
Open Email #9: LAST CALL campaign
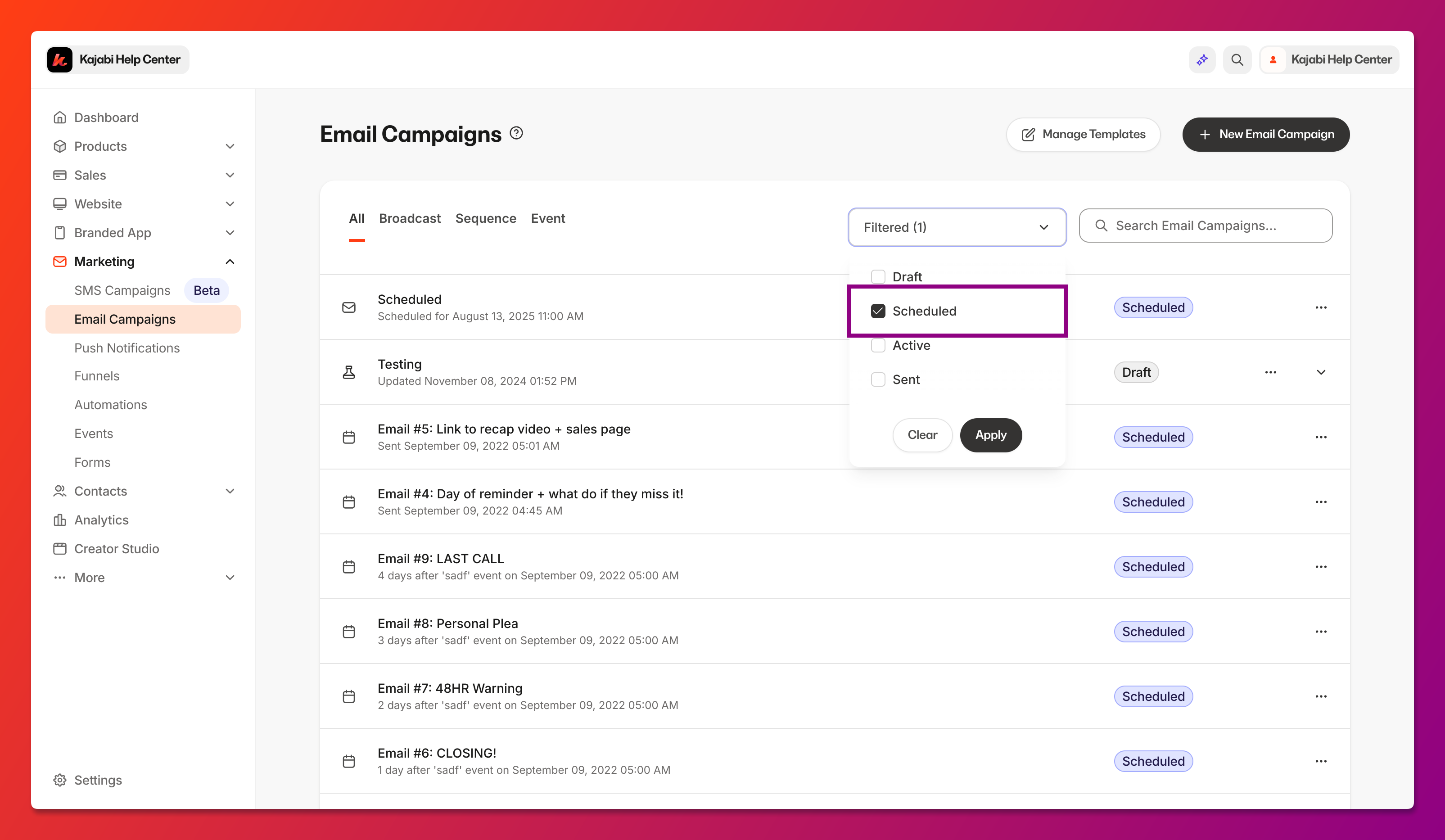(x=440, y=559)
